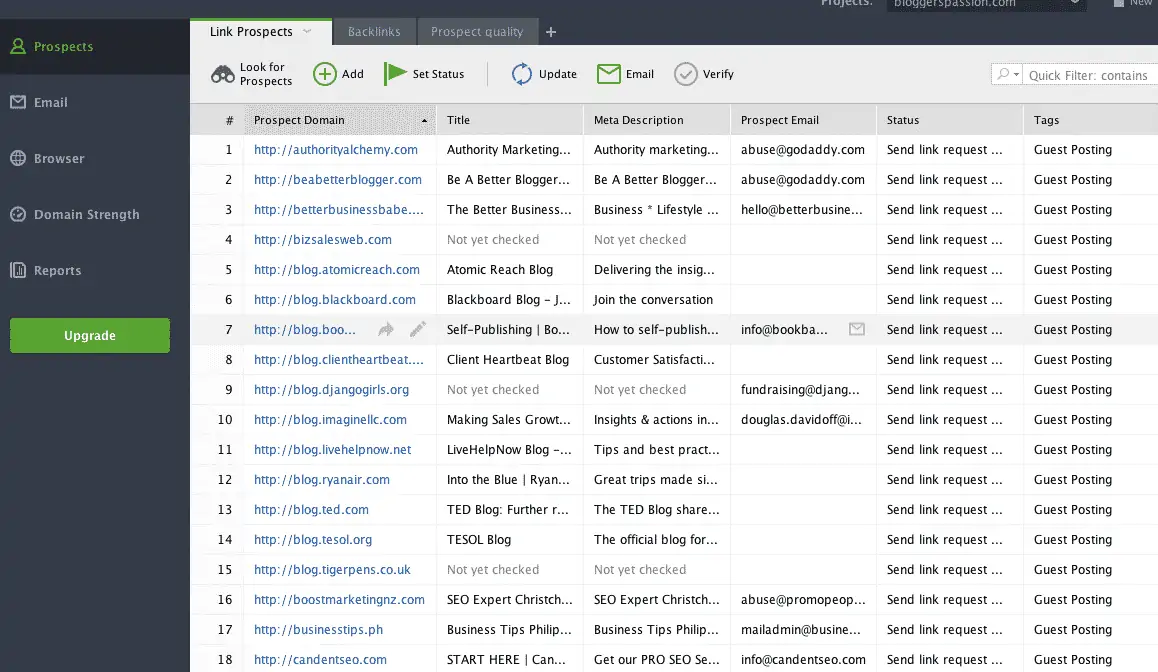Open the Projects dropdown selector
The width and height of the screenshot is (1158, 672).
click(985, 3)
